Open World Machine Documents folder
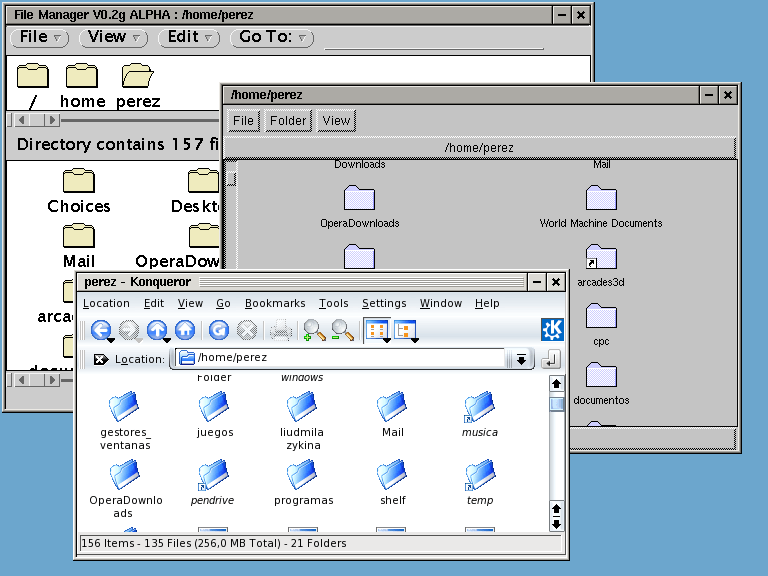This screenshot has height=576, width=768. pos(601,206)
